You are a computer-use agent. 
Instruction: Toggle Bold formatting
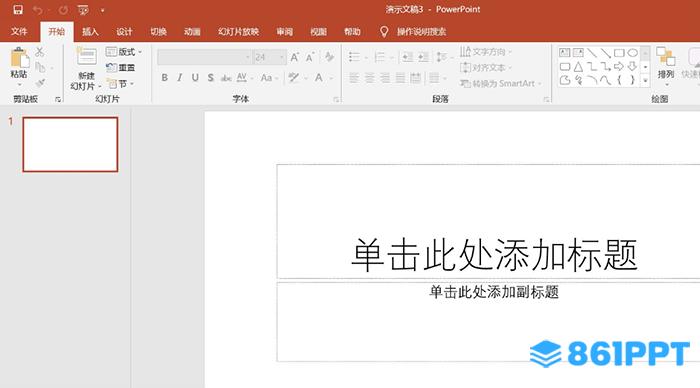point(165,78)
